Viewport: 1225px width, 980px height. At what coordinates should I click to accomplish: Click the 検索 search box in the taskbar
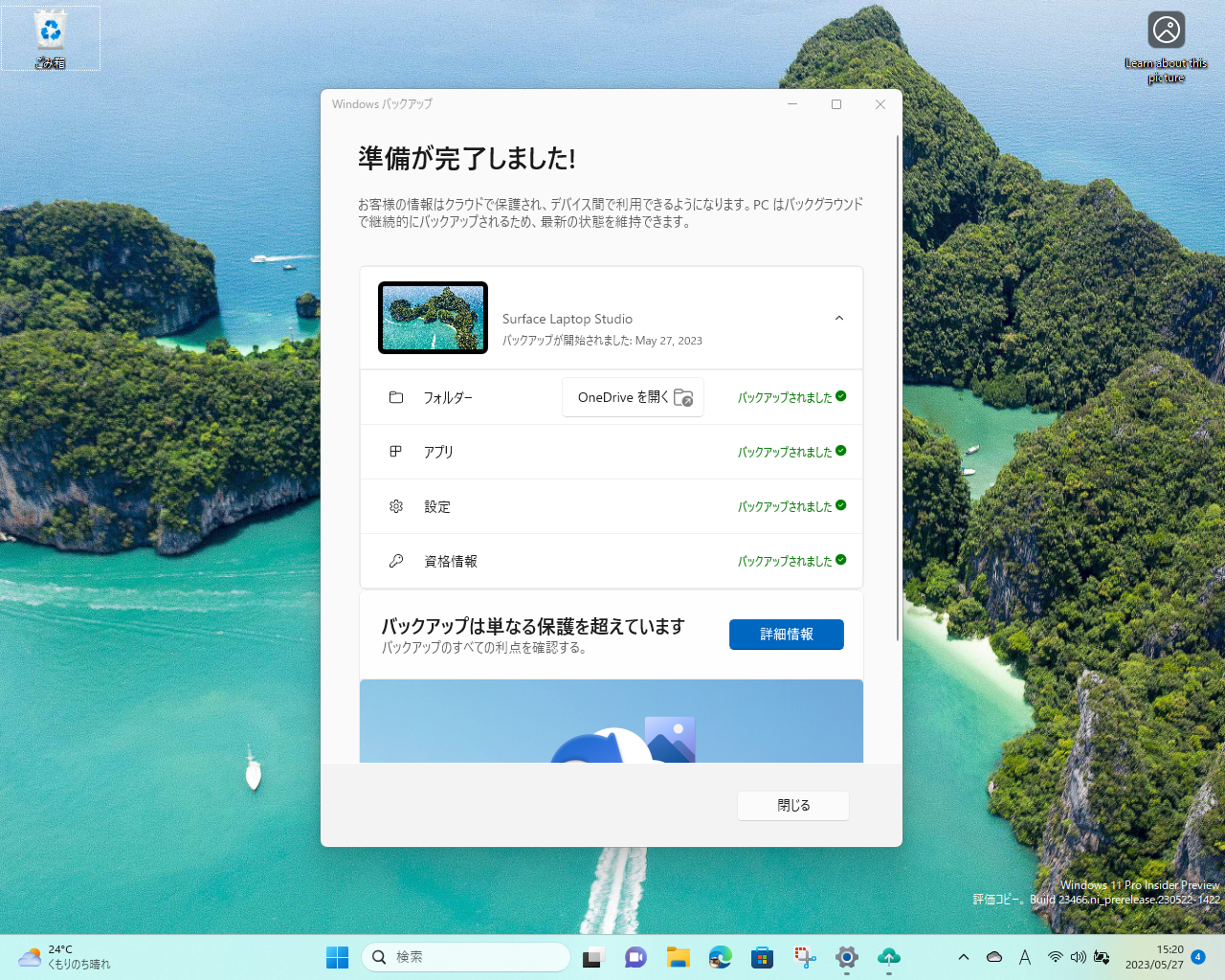[x=466, y=957]
